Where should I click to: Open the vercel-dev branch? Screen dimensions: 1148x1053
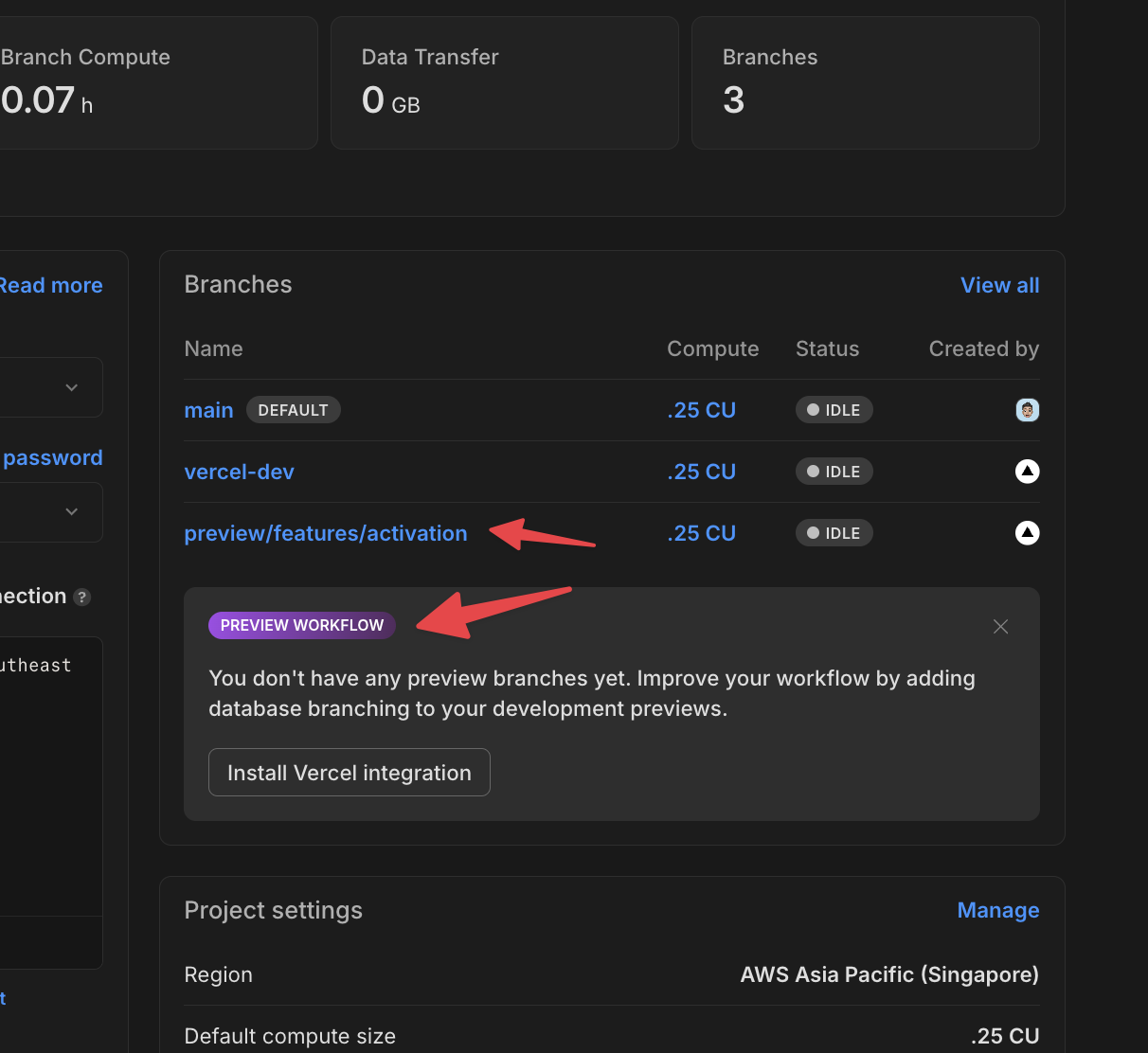(240, 472)
